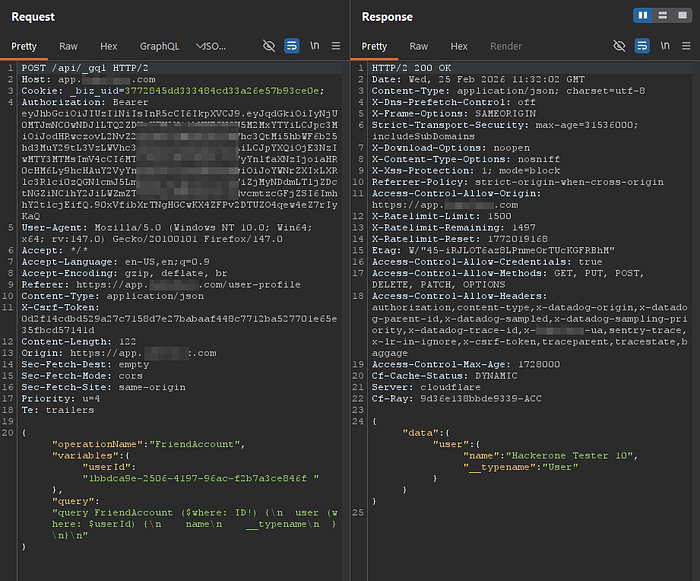Toggle hidden characters icon in Response panel
700x581 pixels.
[619, 46]
